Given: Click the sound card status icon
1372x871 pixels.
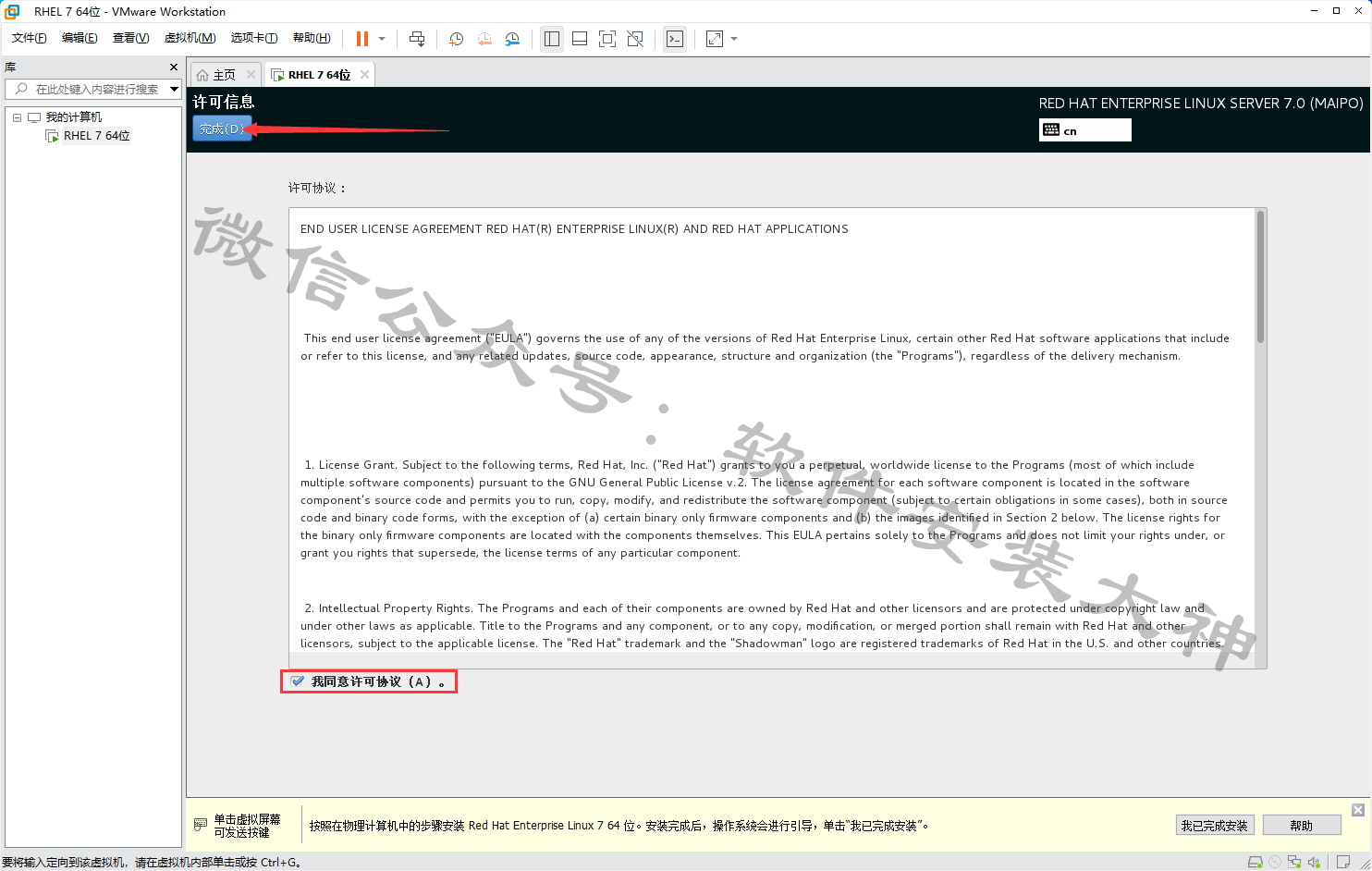Looking at the screenshot, I should click(x=1314, y=862).
